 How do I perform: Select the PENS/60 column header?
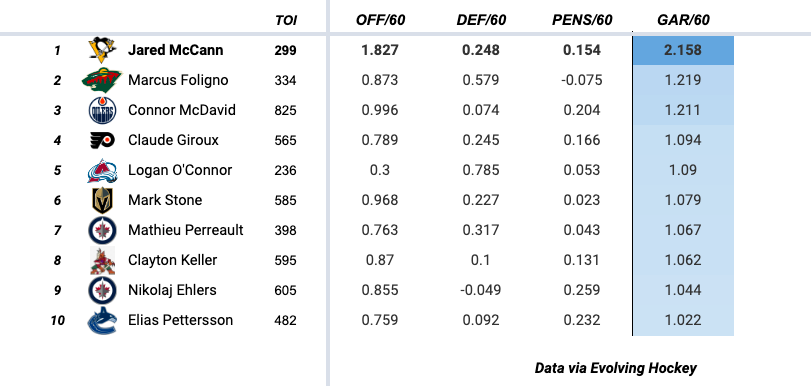pyautogui.click(x=582, y=20)
